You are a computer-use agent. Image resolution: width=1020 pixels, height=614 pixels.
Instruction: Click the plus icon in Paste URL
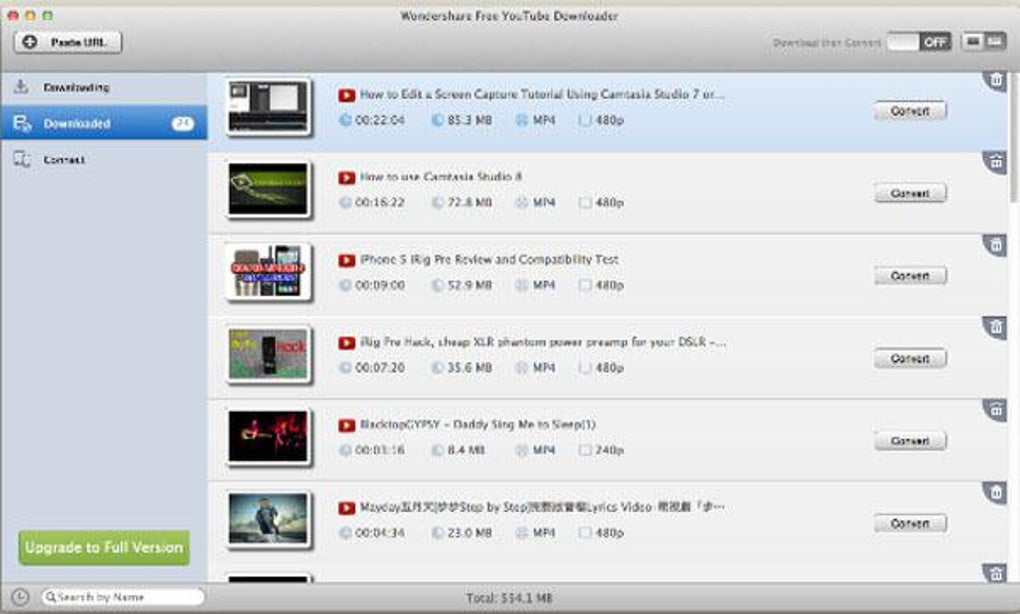click(29, 42)
